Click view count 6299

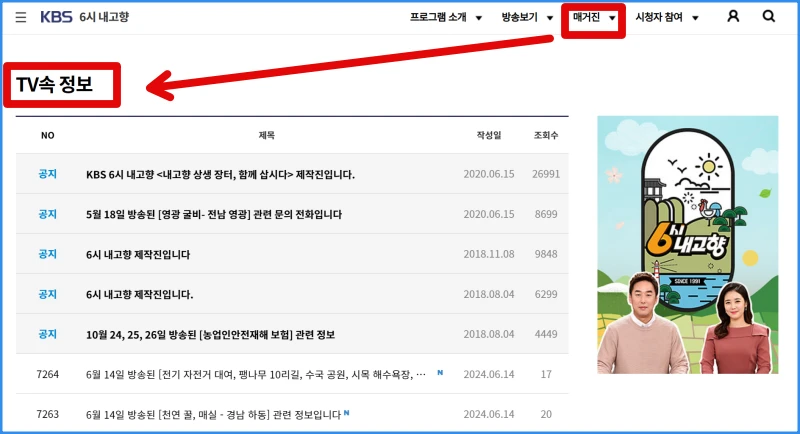pos(546,294)
